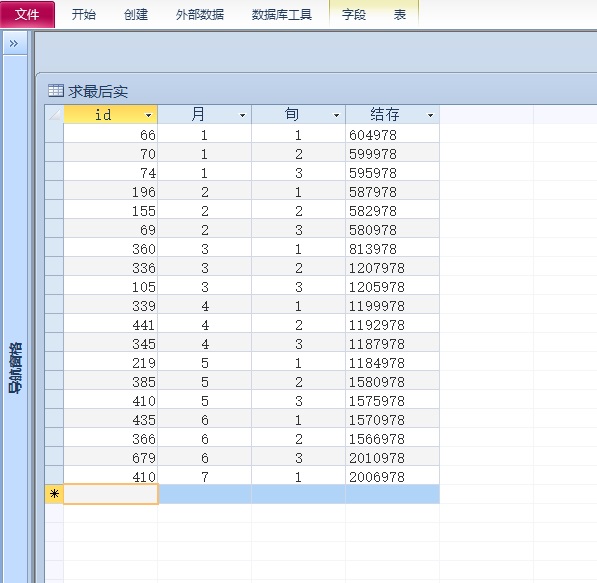Select the 表 contextual tab
Viewport: 597px width, 583px height.
pyautogui.click(x=400, y=14)
